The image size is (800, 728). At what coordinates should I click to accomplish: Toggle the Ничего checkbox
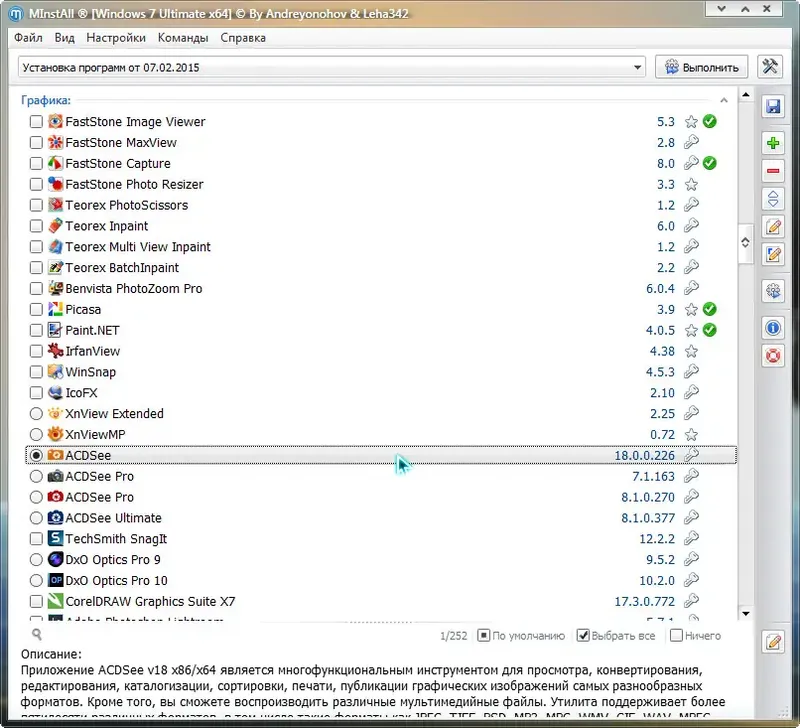click(676, 635)
